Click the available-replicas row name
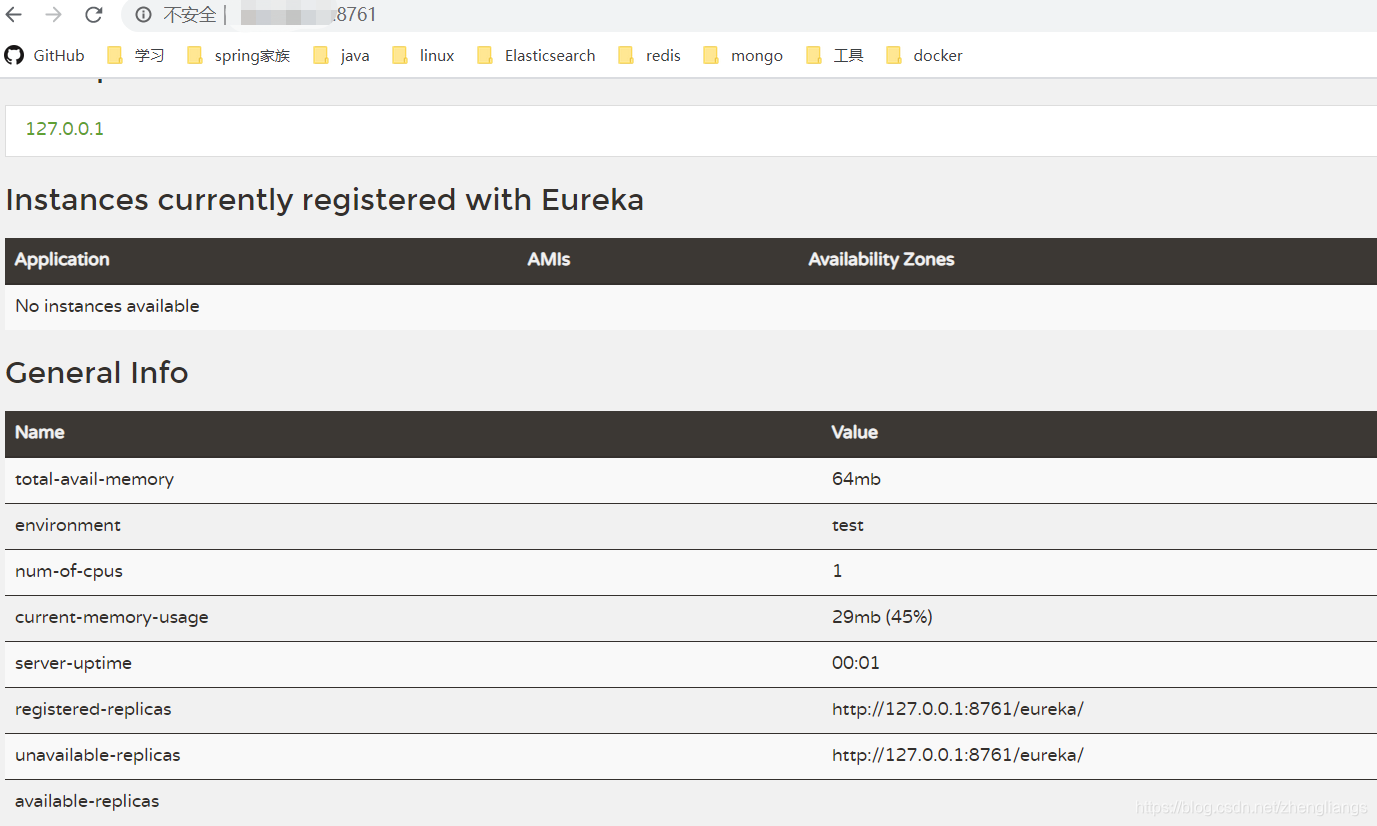The height and width of the screenshot is (826, 1377). point(87,802)
